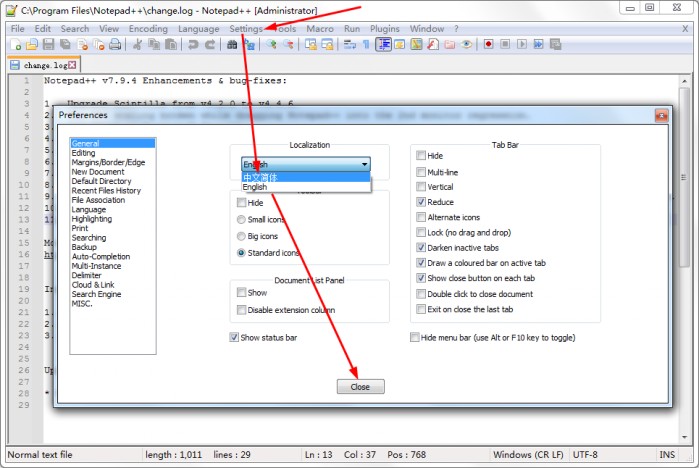699x468 pixels.
Task: Toggle the Indent guide toolbar icon
Action: [383, 45]
